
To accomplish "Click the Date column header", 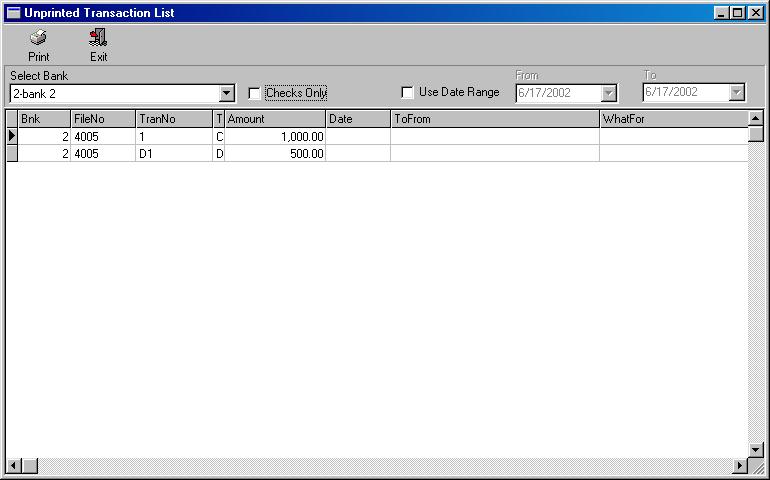I will pyautogui.click(x=357, y=119).
